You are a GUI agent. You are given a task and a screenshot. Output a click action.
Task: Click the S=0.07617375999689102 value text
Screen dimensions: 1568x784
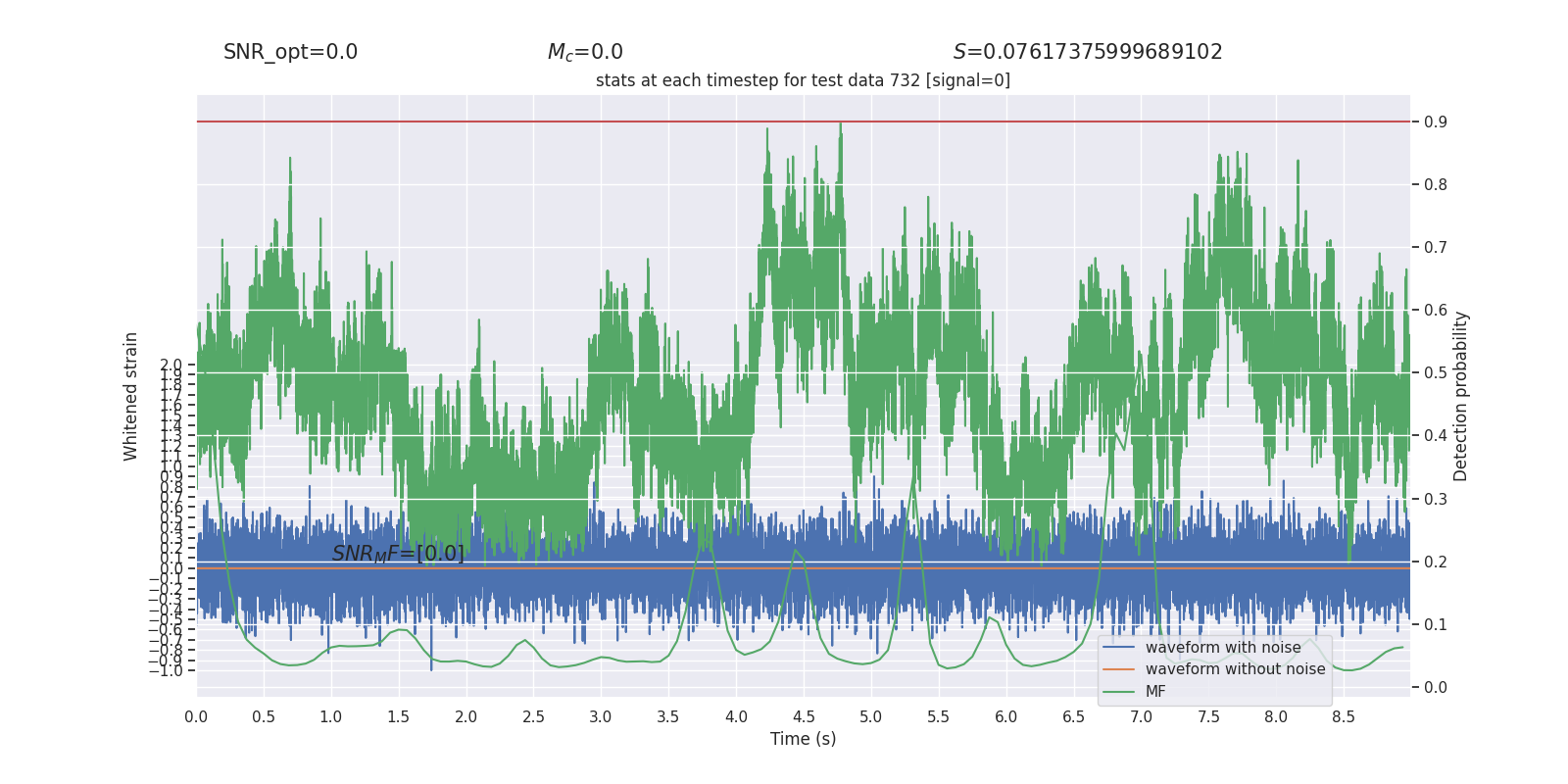pyautogui.click(x=1088, y=52)
